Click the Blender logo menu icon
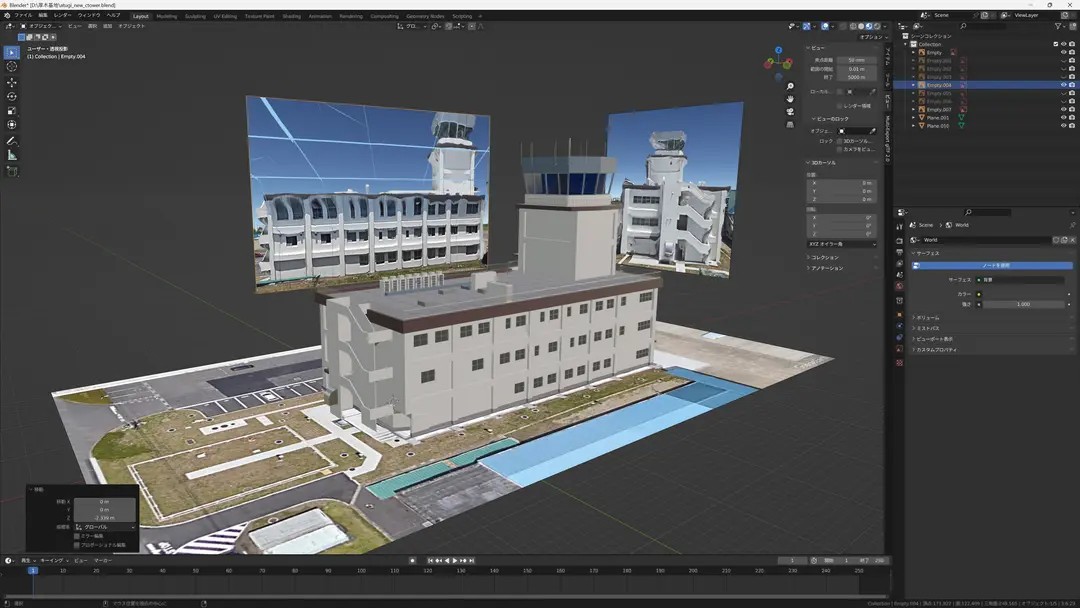The height and width of the screenshot is (608, 1080). coord(7,15)
